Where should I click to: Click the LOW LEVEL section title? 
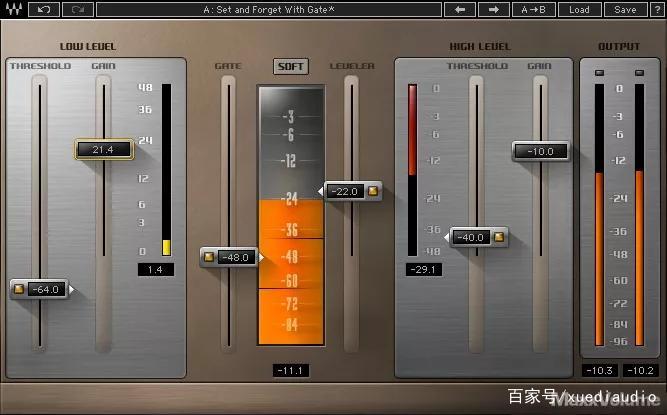click(88, 46)
